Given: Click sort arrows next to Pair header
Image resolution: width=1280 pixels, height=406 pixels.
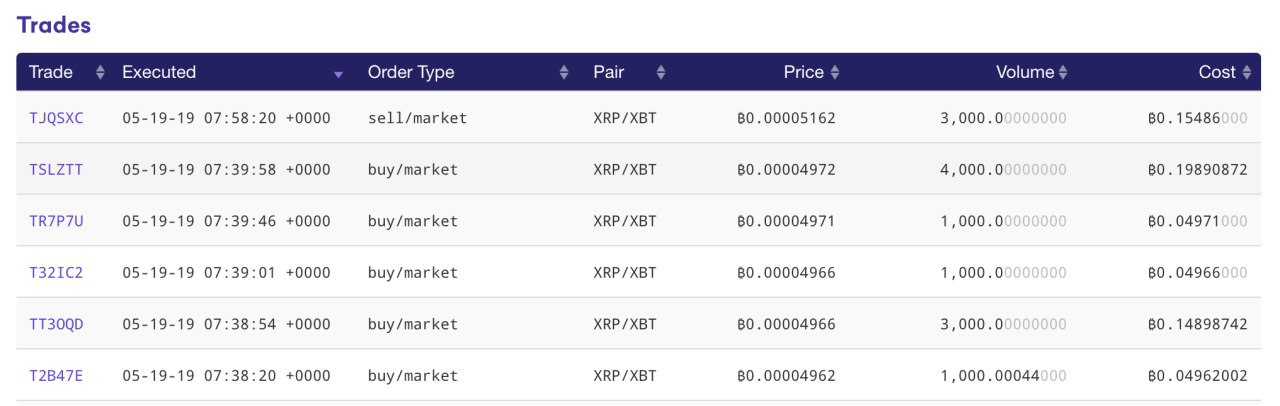Looking at the screenshot, I should tap(661, 73).
